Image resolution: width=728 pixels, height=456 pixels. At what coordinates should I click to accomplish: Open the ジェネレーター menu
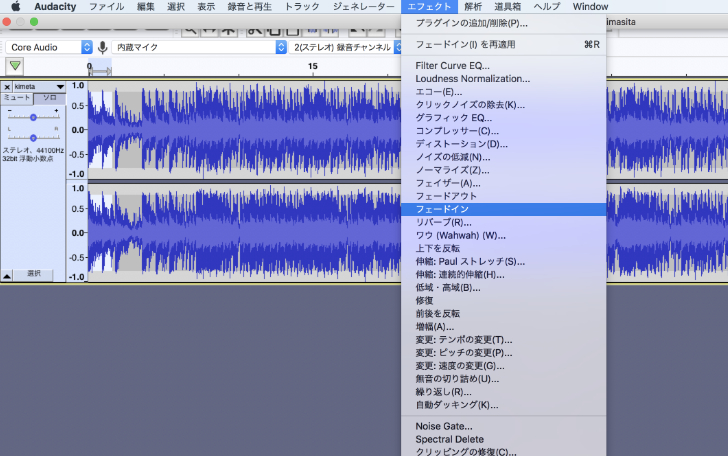click(x=364, y=7)
